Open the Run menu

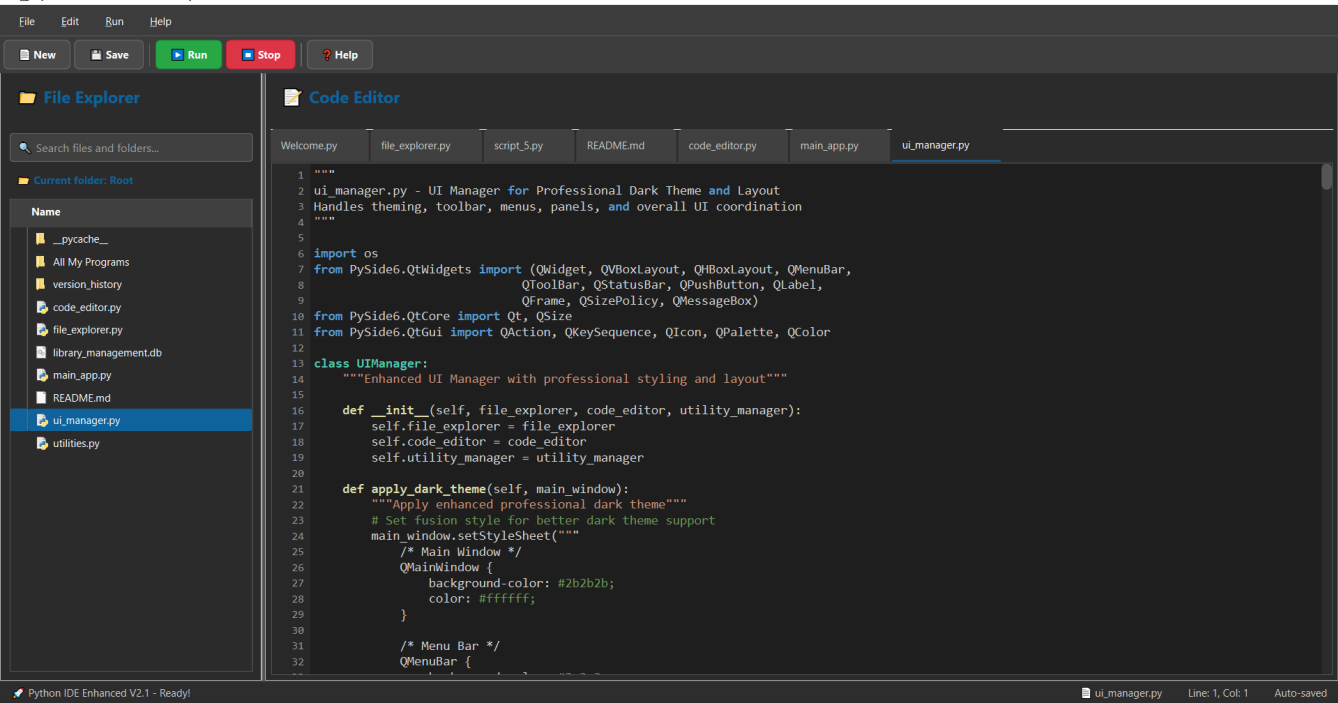[113, 21]
